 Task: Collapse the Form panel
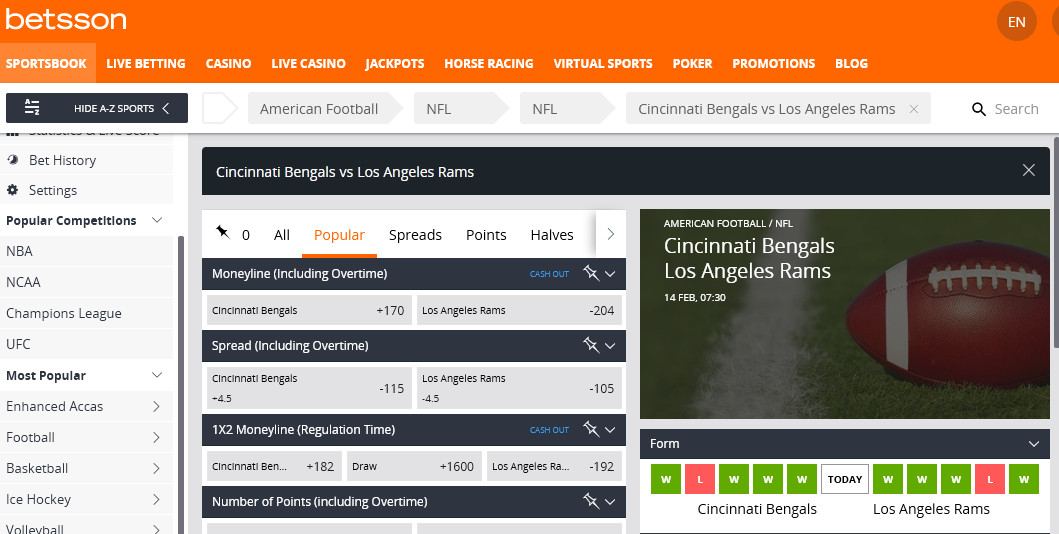tap(1033, 444)
